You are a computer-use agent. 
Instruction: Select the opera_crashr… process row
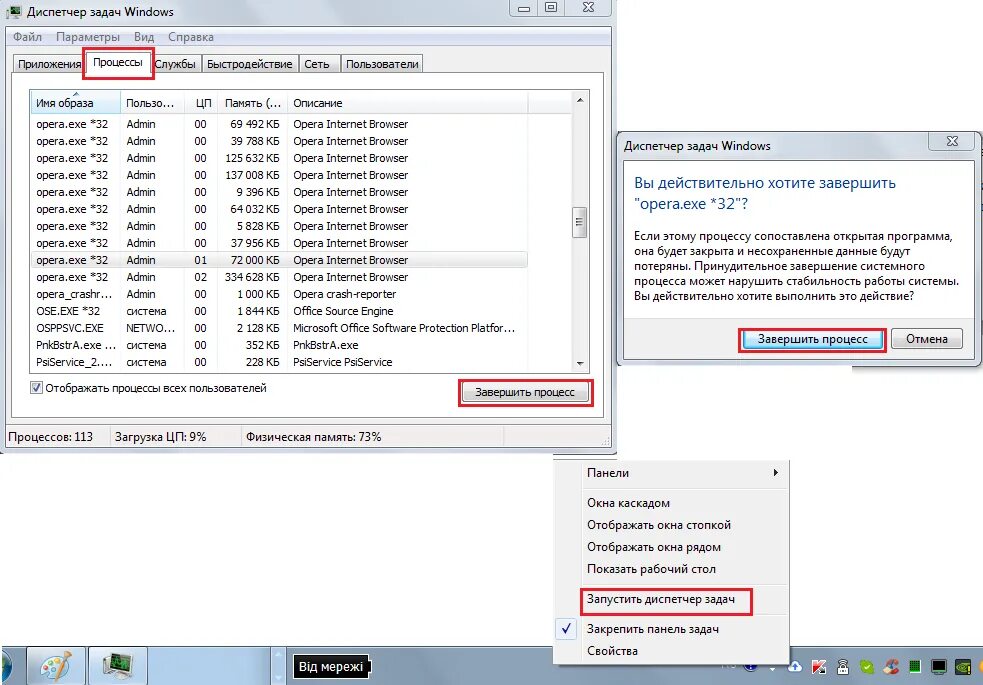[x=279, y=294]
